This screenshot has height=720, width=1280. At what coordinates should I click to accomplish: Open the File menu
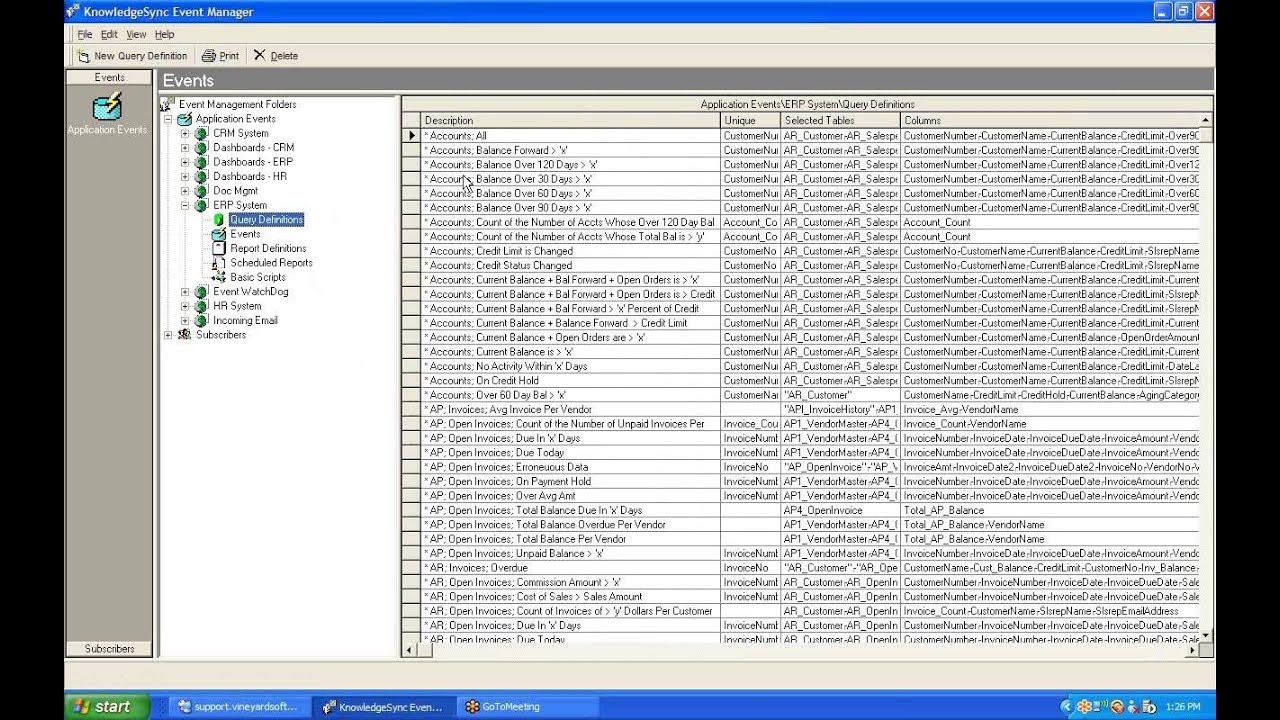tap(85, 34)
